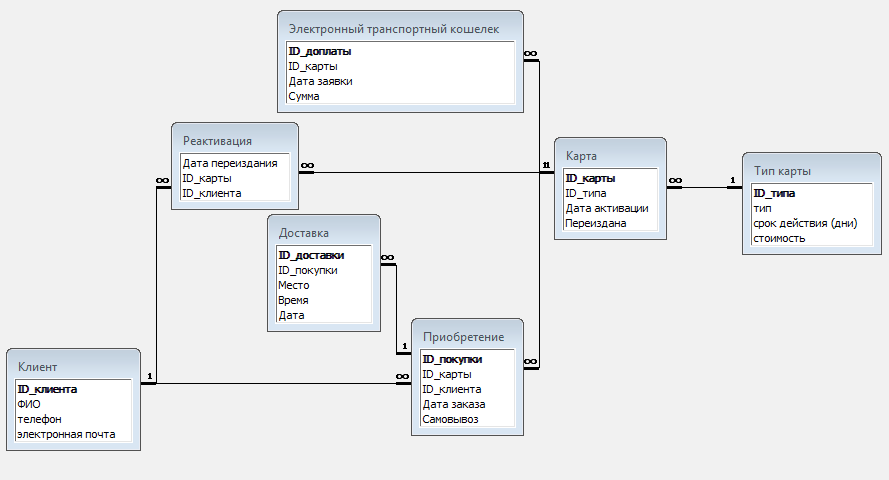
Task: Click ID_покупки key field in Приобретение
Action: click(452, 359)
